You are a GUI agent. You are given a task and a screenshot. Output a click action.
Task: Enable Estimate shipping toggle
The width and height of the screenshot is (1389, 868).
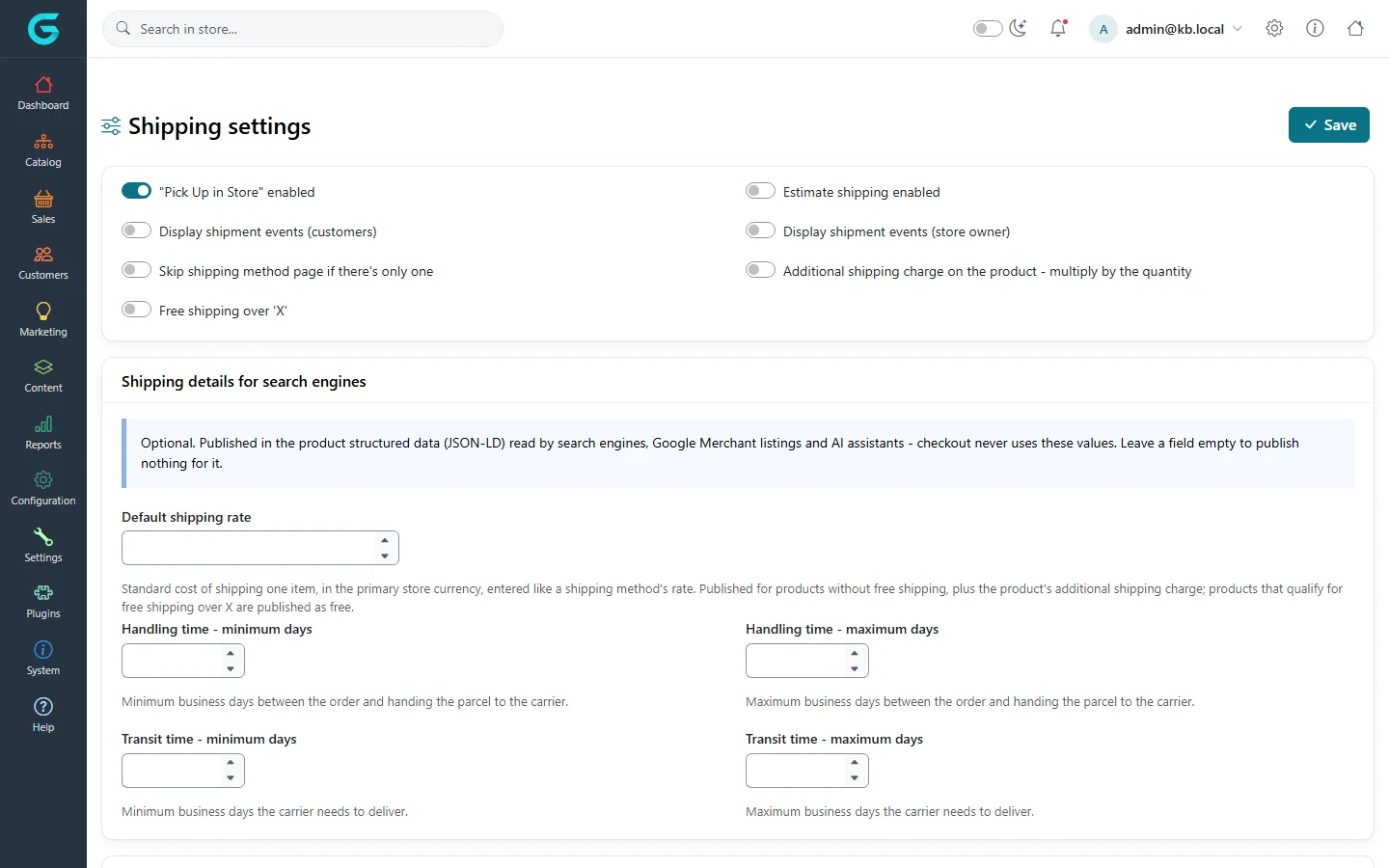click(760, 191)
